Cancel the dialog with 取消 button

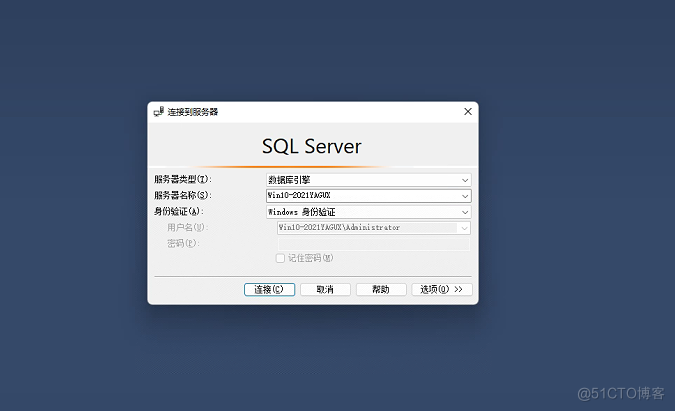pos(325,289)
